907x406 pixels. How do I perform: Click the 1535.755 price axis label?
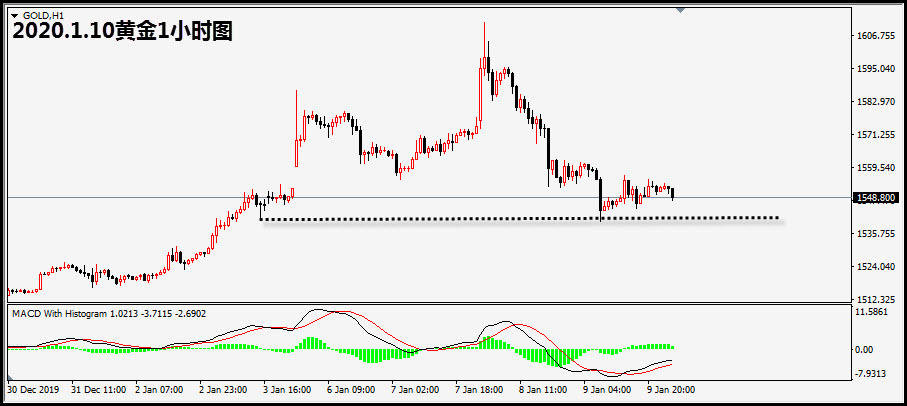(875, 234)
